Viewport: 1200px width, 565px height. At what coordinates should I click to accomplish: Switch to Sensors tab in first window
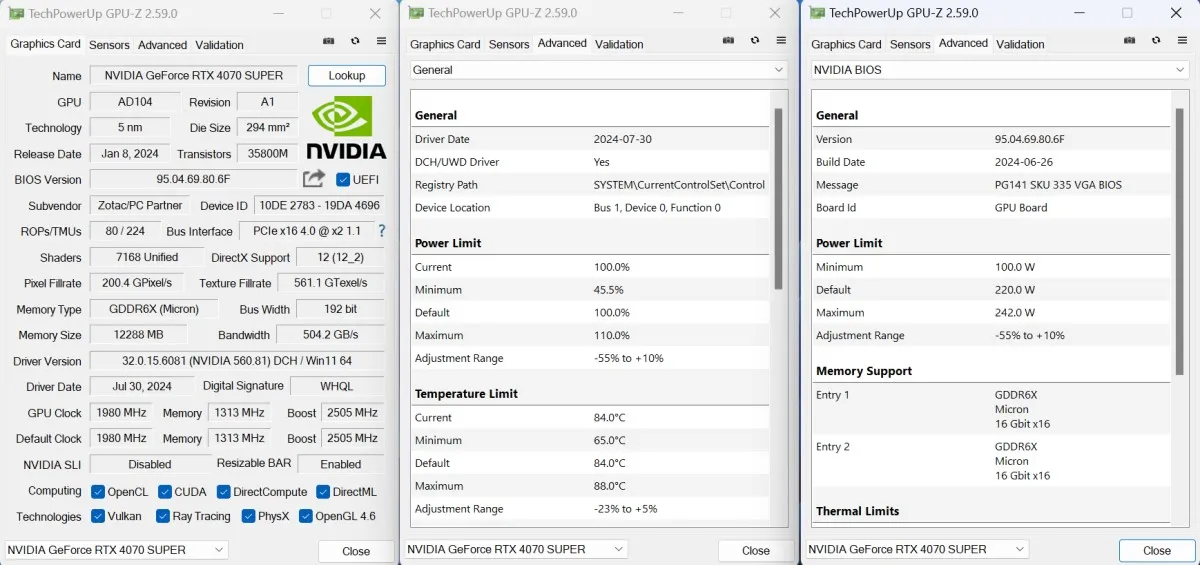coord(110,45)
